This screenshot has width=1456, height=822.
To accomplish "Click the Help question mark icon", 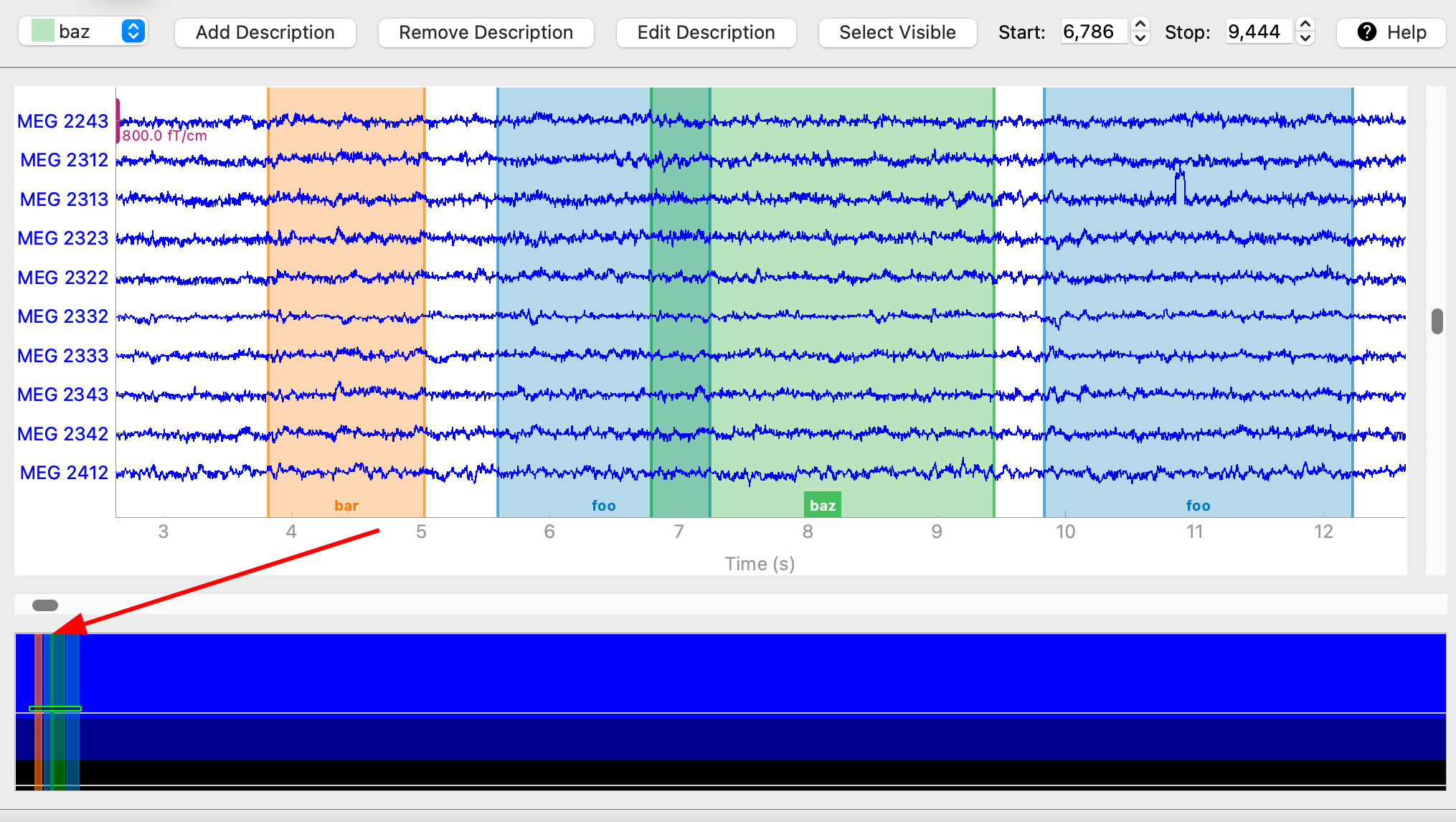I will click(x=1366, y=32).
